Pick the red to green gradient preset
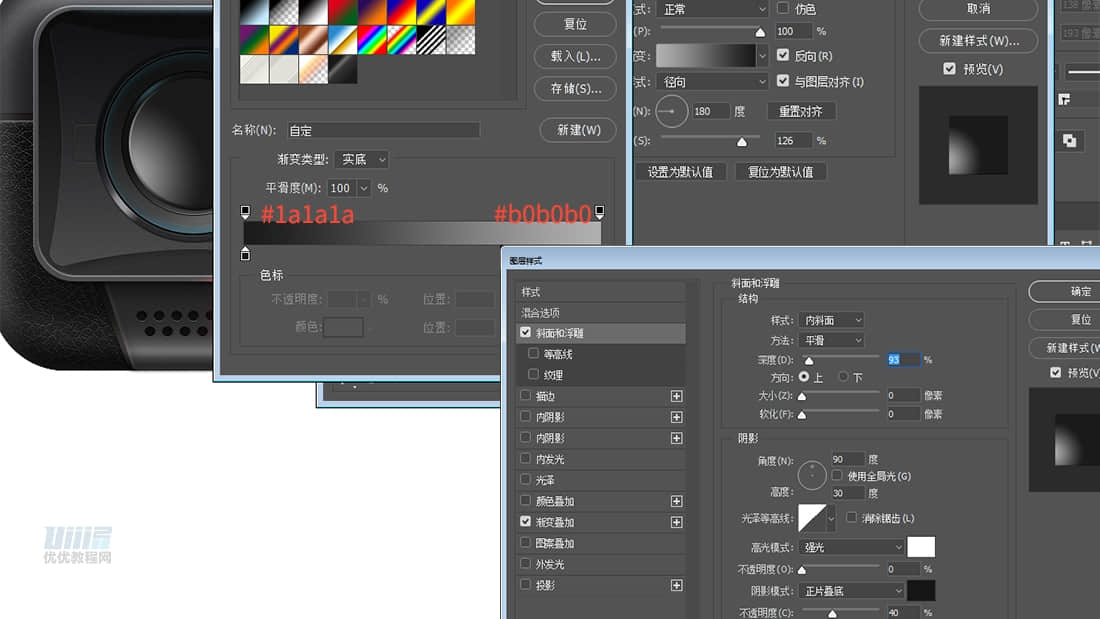Image resolution: width=1100 pixels, height=619 pixels. (343, 11)
